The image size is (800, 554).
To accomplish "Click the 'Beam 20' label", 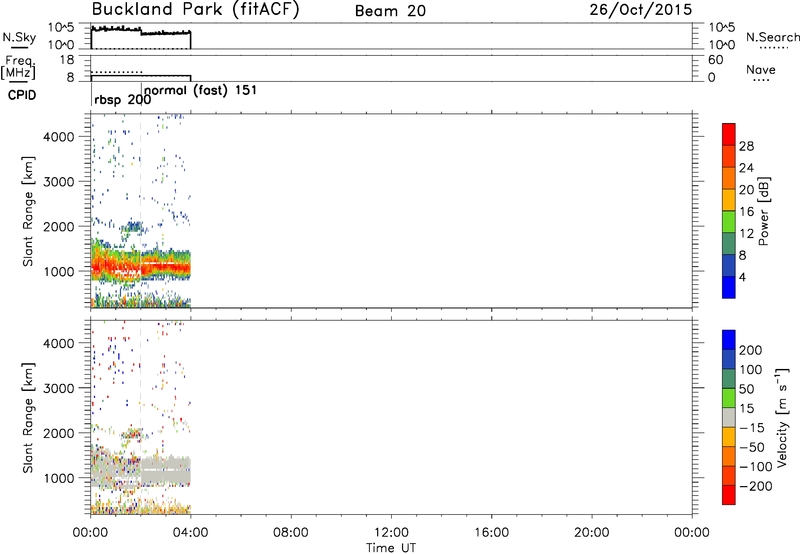I will (390, 11).
